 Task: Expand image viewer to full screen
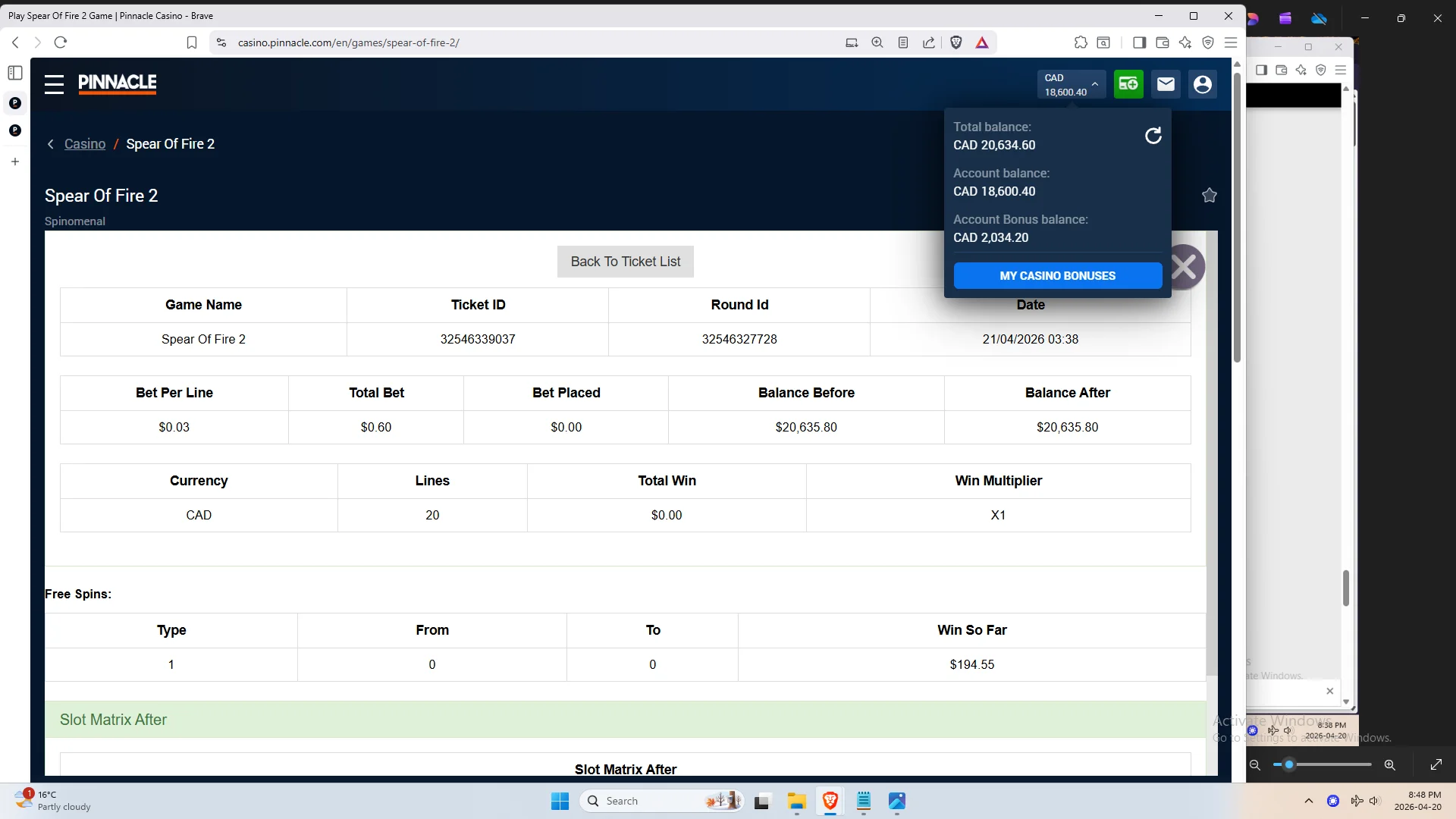pos(1436,764)
